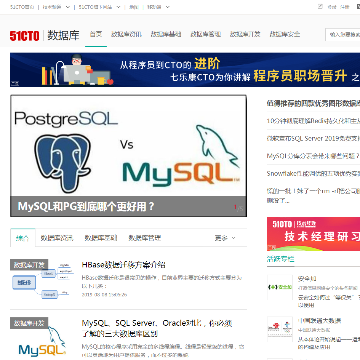Expand the 技术频道 dropdown in top bar
The width and height of the screenshot is (360, 360).
(56, 7)
